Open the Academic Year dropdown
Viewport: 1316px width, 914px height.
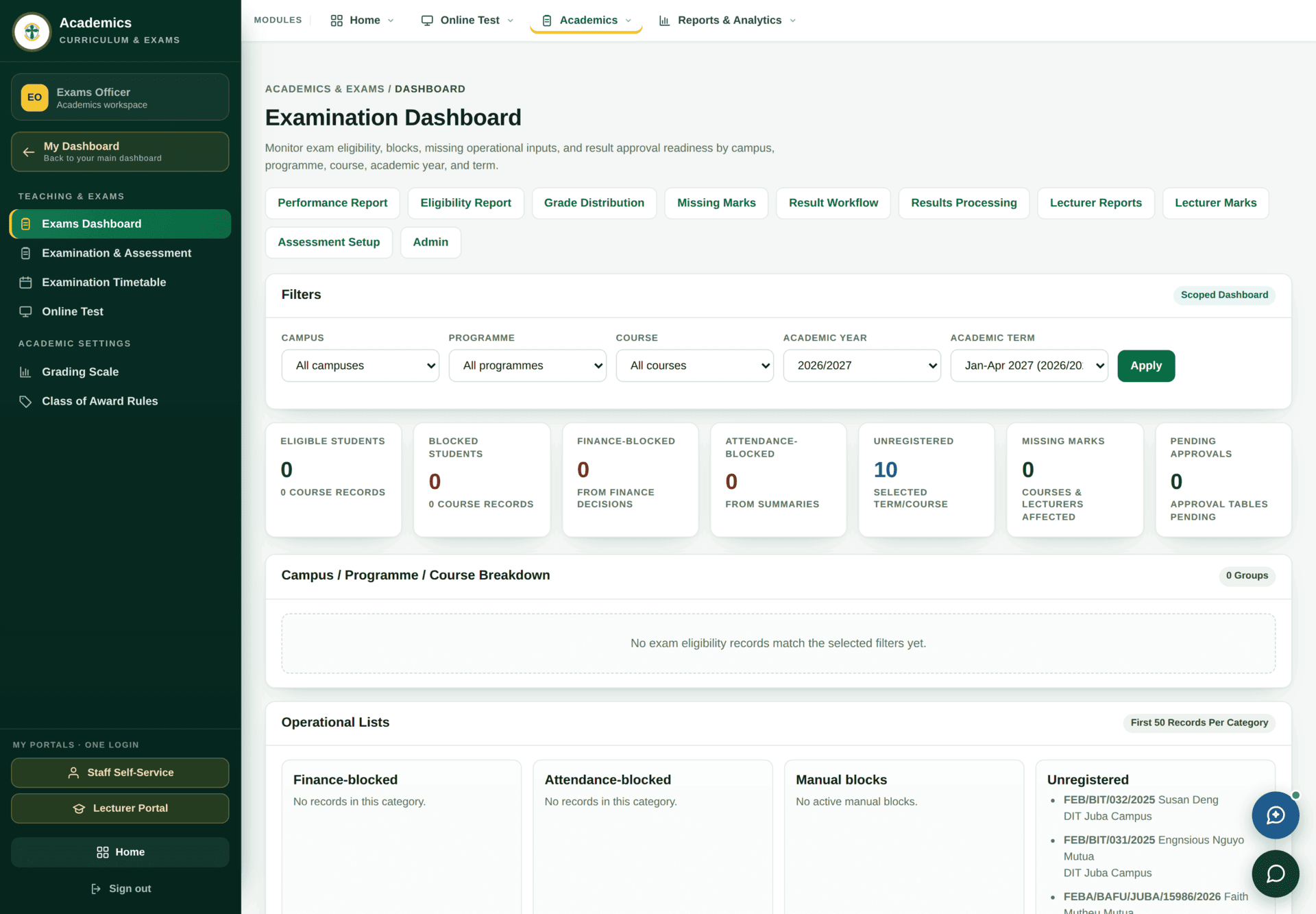(862, 366)
